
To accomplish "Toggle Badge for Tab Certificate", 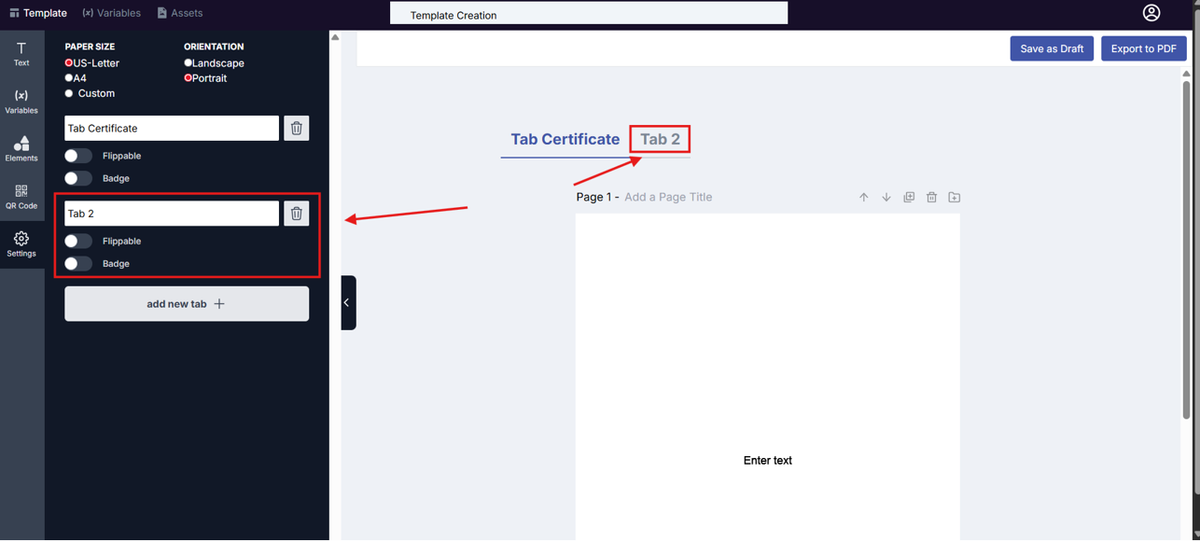I will click(x=78, y=178).
